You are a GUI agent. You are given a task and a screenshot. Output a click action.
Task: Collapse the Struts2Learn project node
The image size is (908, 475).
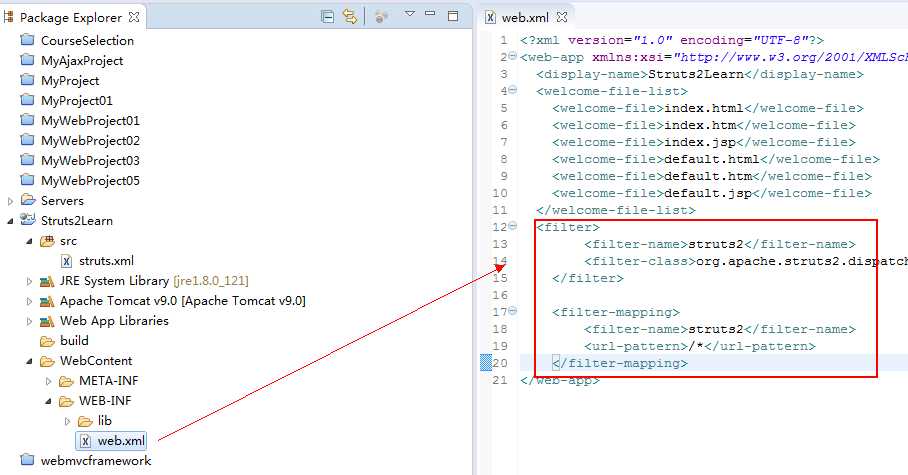(x=10, y=221)
